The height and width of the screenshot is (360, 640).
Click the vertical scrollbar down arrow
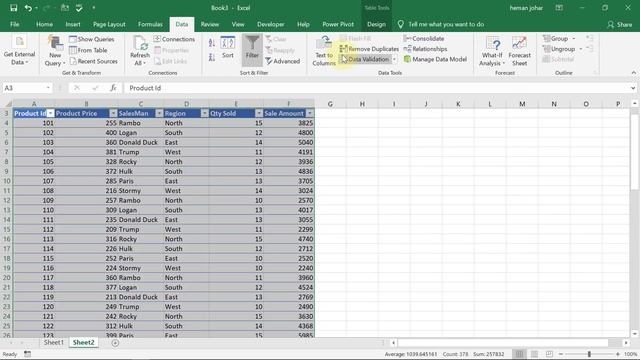pyautogui.click(x=635, y=334)
